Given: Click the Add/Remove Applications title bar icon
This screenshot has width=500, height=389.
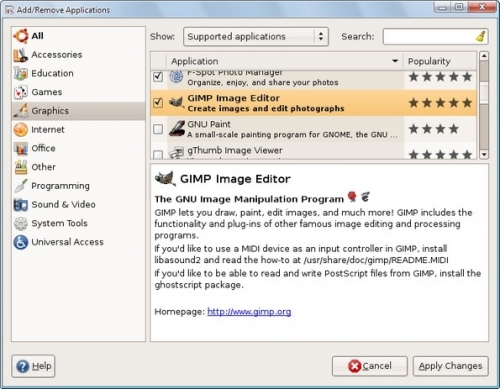Looking at the screenshot, I should pyautogui.click(x=10, y=10).
